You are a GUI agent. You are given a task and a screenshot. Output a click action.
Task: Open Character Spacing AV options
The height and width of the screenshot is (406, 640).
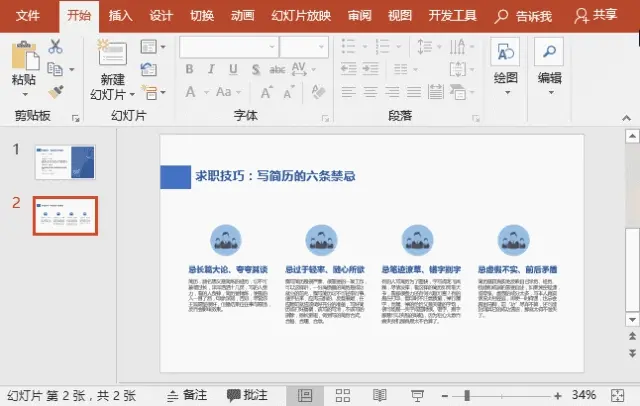pyautogui.click(x=299, y=69)
